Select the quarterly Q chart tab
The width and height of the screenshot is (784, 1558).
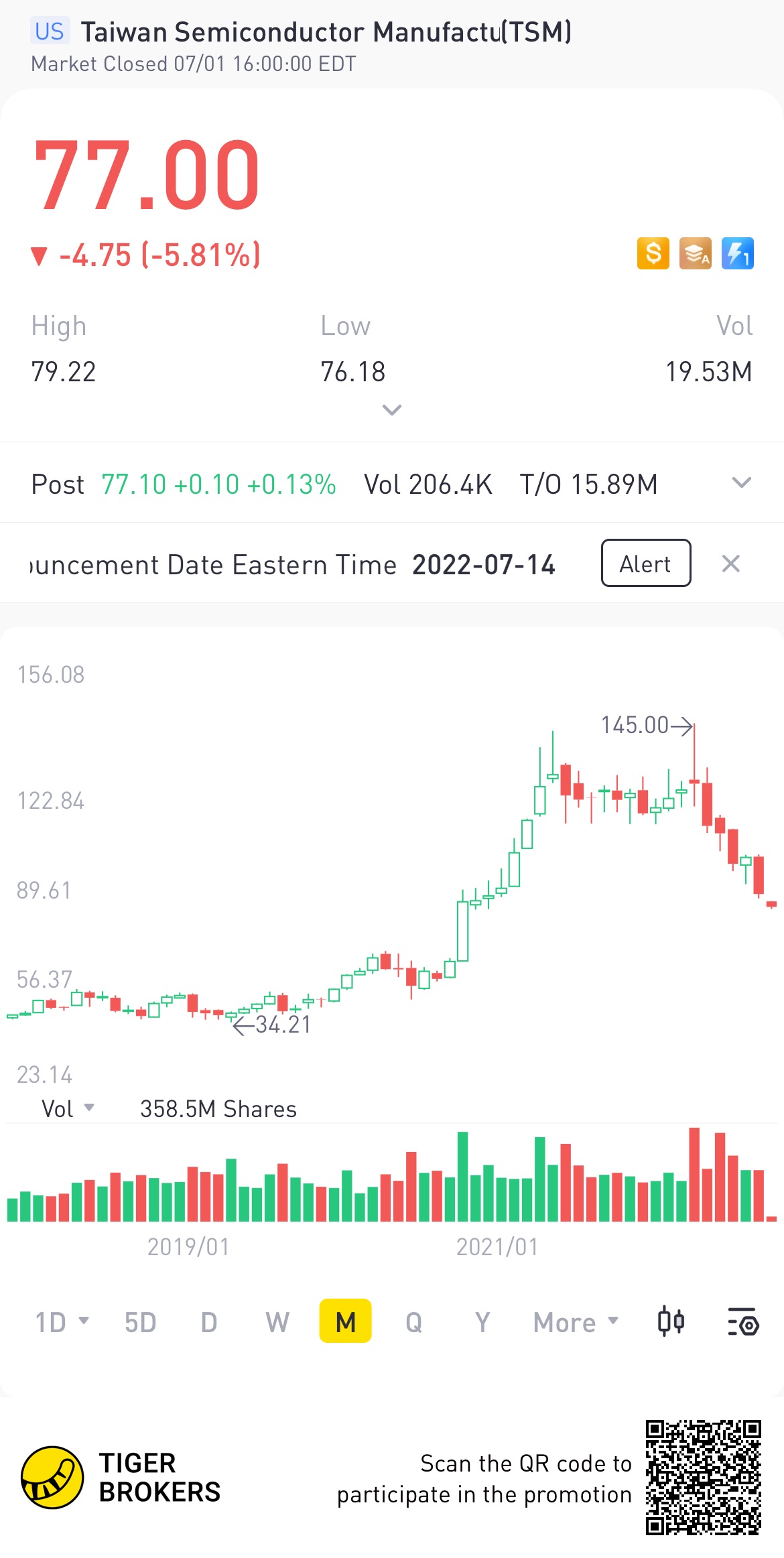pos(413,1322)
